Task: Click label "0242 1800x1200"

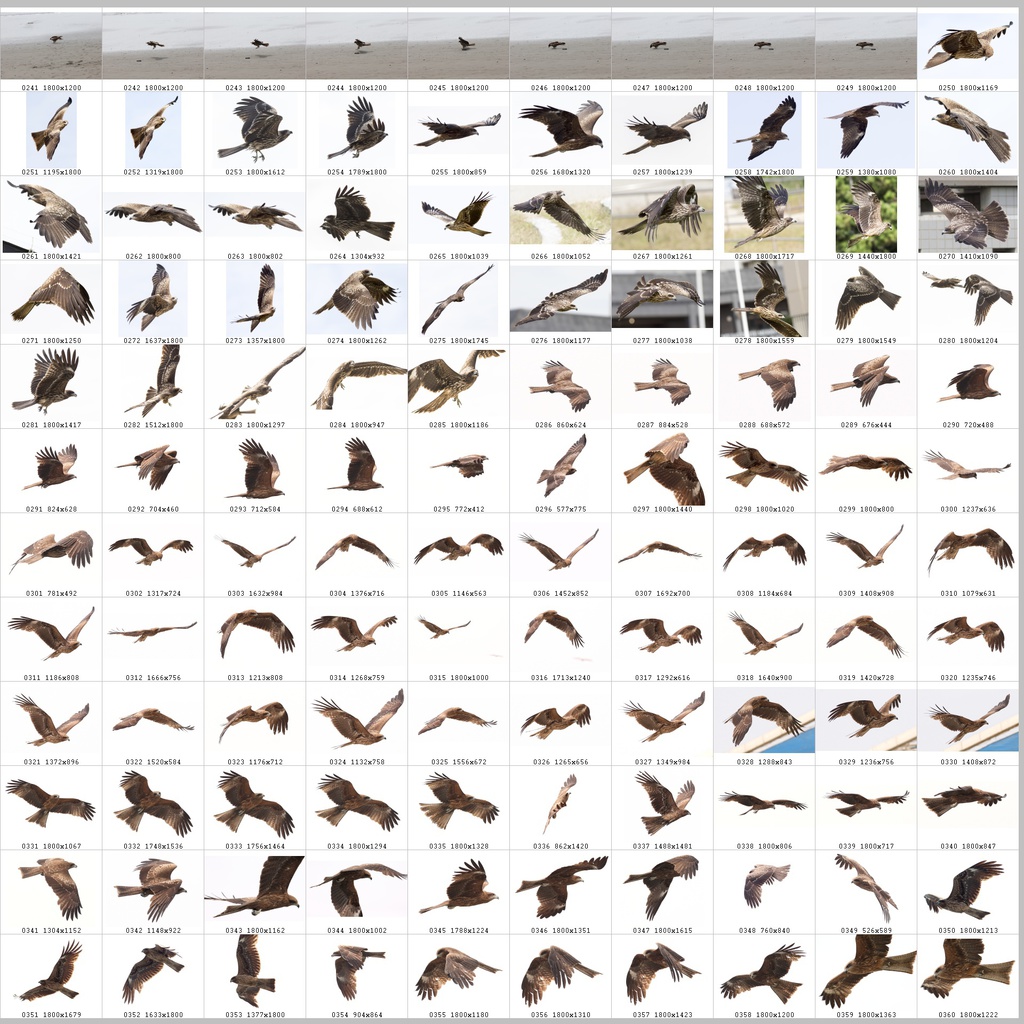Action: (153, 88)
